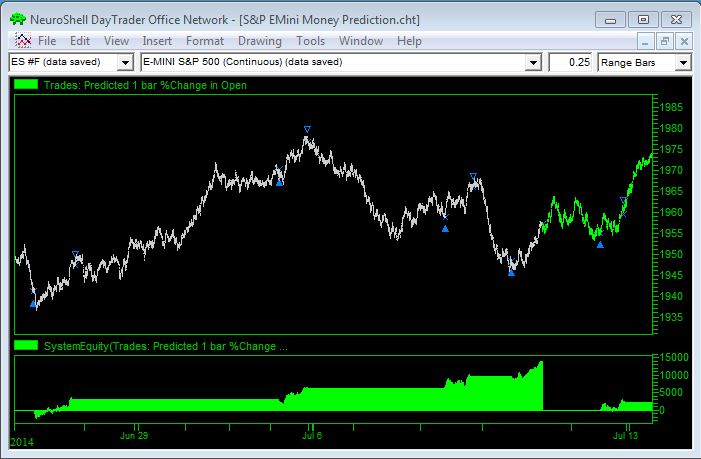
Task: Select the Trades: Predicted 1 bar %Change label
Action: click(x=145, y=85)
